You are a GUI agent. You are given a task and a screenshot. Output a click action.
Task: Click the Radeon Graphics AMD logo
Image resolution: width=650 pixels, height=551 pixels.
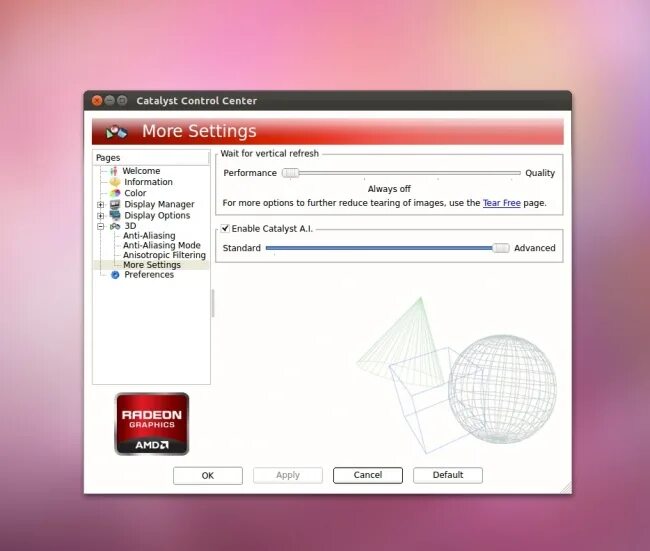pyautogui.click(x=152, y=424)
